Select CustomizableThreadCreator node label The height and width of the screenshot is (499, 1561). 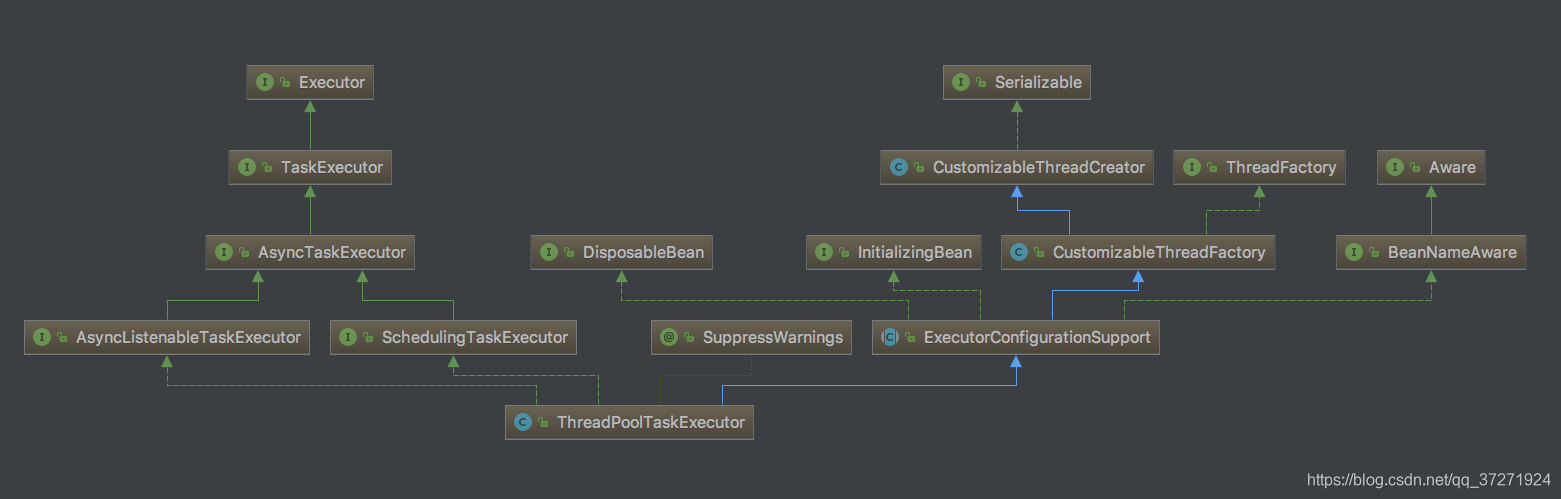tap(1039, 167)
